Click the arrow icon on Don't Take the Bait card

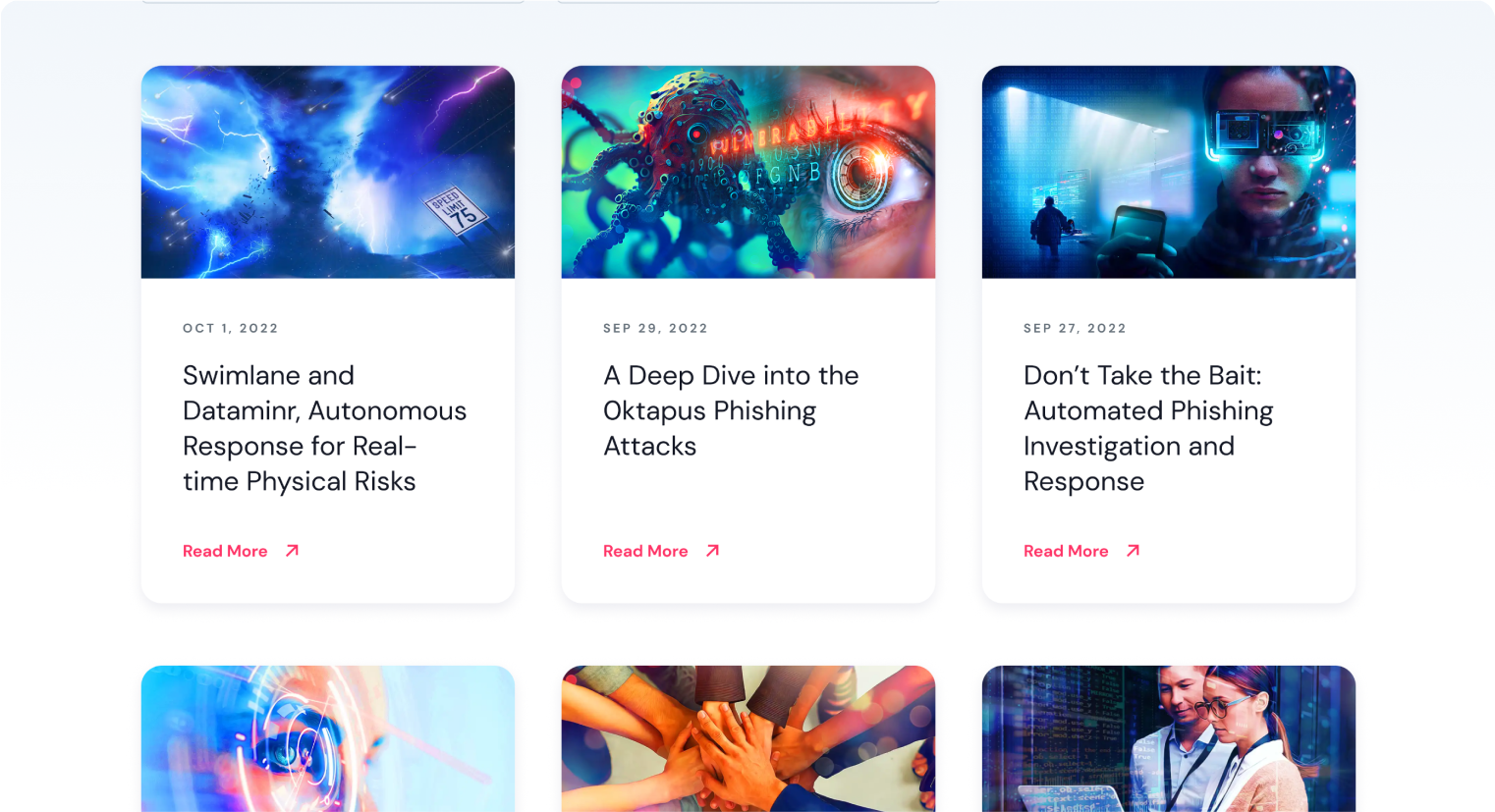click(x=1133, y=551)
